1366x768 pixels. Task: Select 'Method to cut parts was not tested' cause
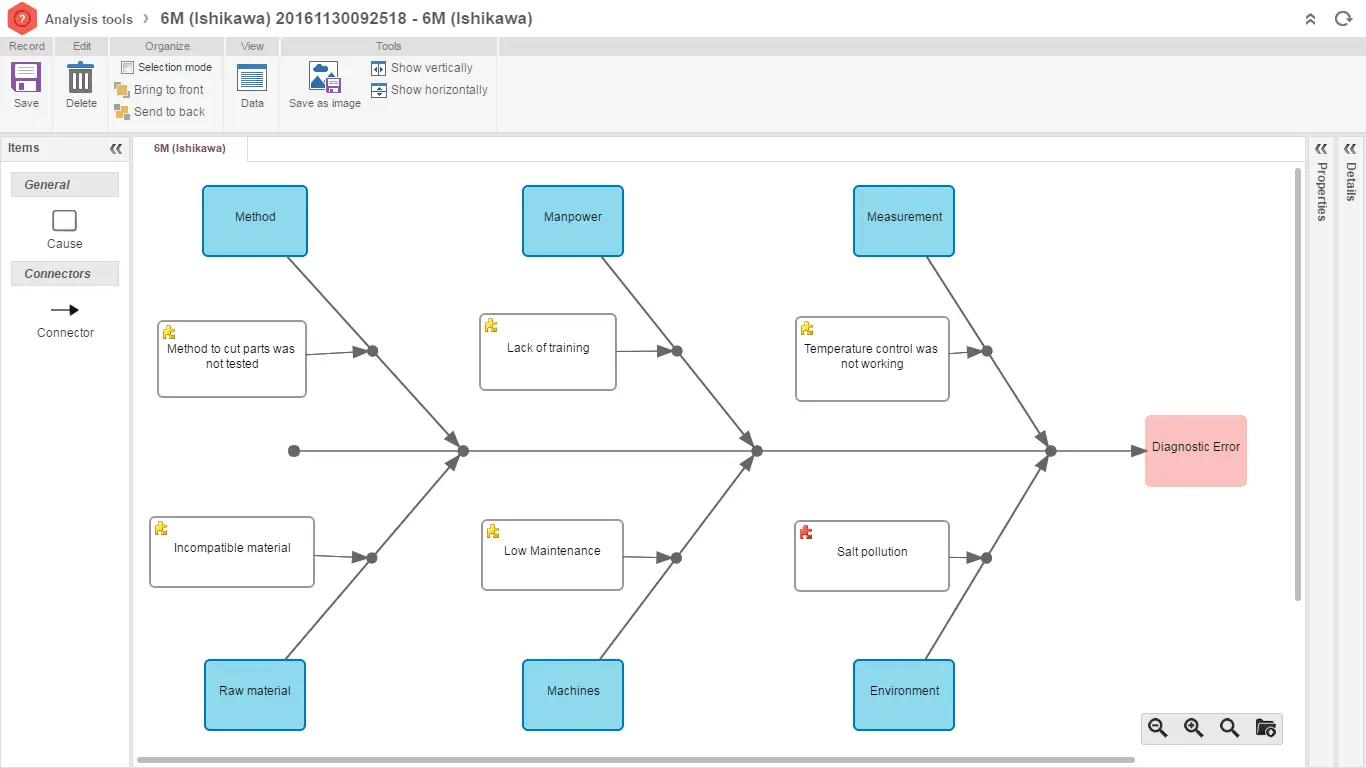[232, 359]
